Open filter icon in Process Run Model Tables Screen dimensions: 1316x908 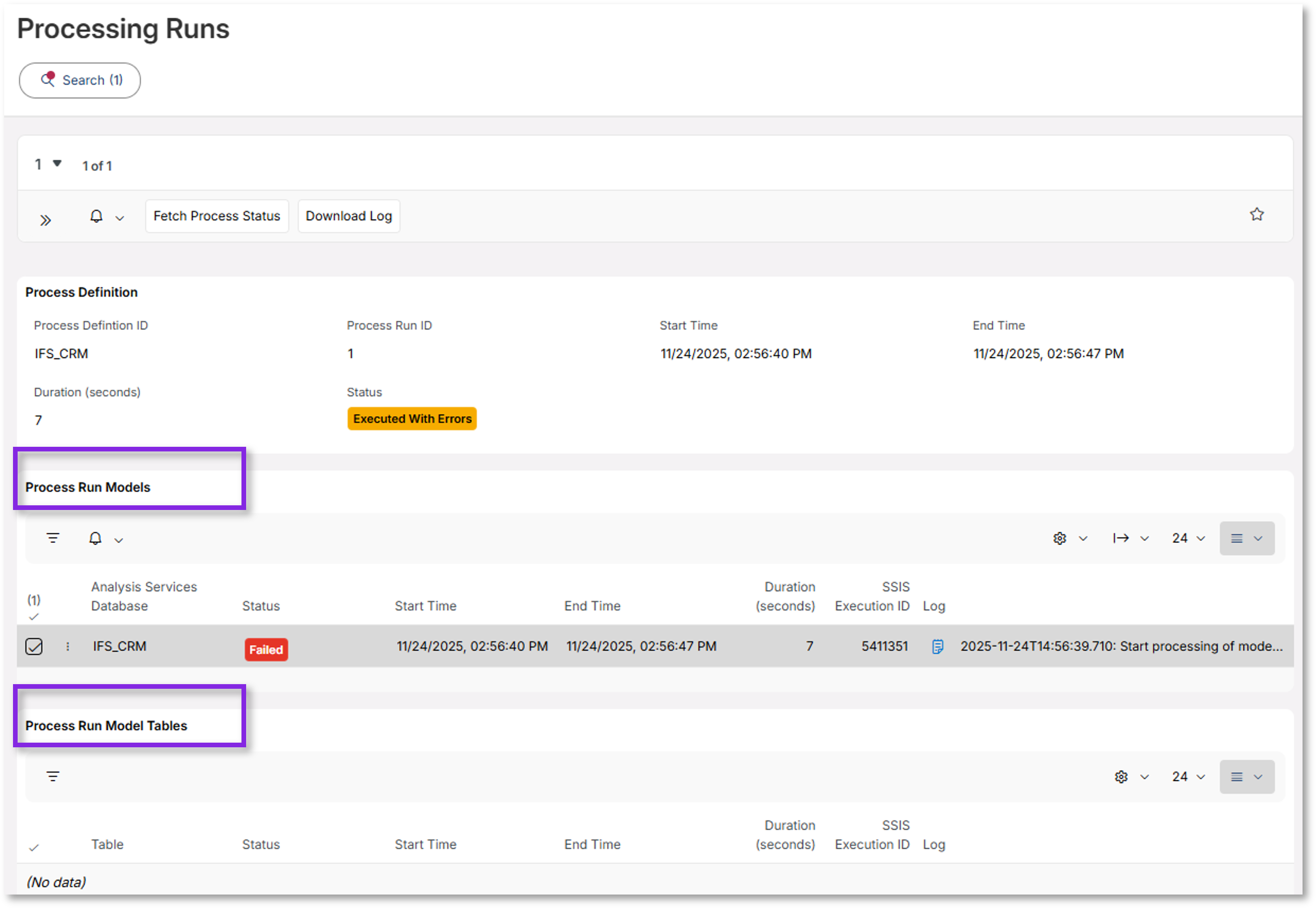pos(53,777)
